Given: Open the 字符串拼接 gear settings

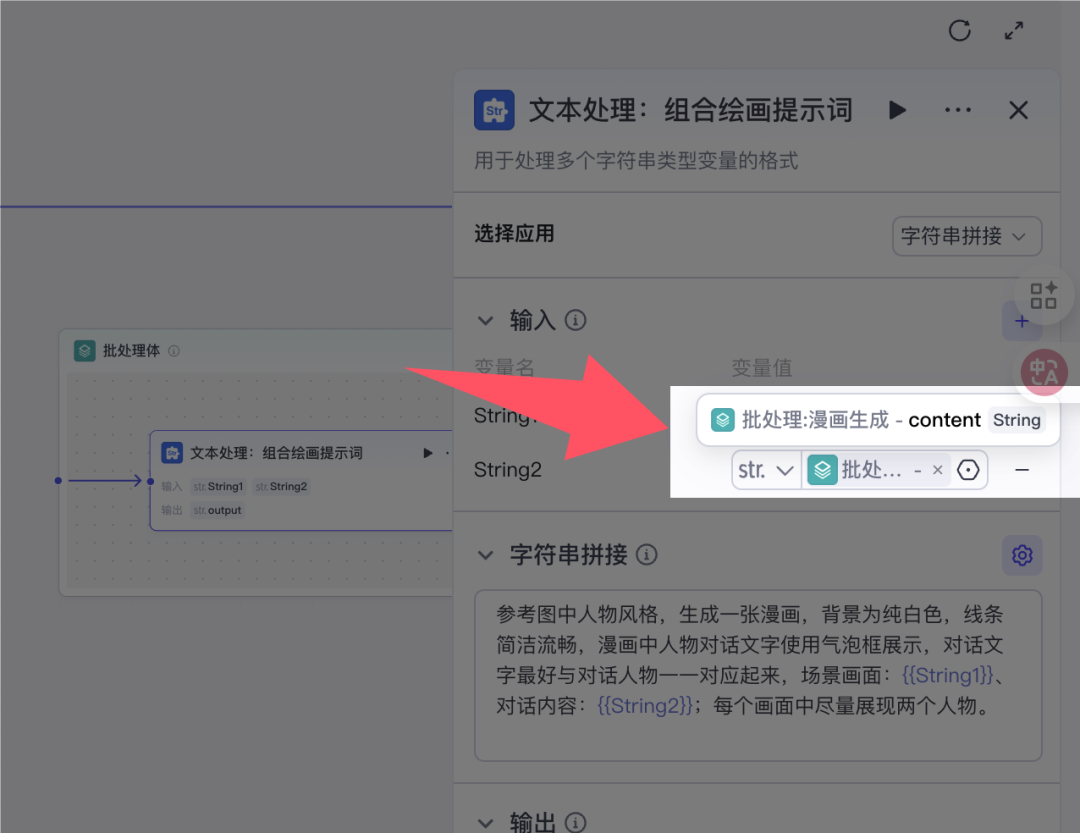Looking at the screenshot, I should pos(1022,555).
